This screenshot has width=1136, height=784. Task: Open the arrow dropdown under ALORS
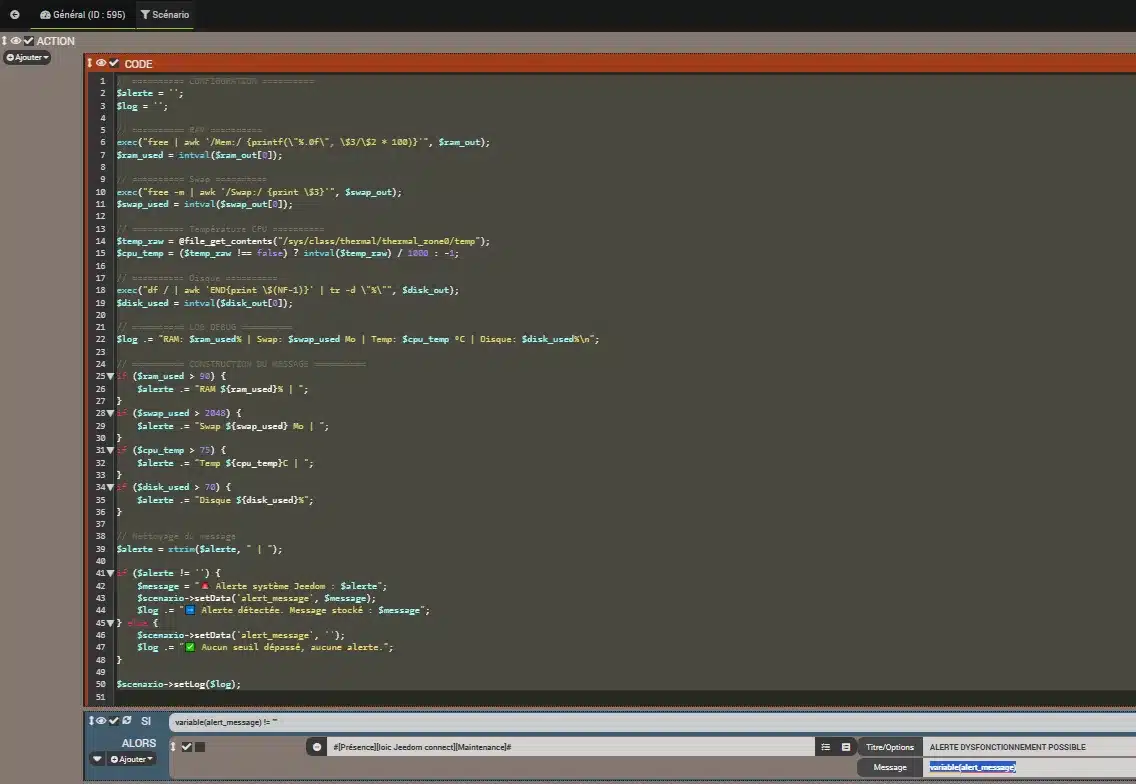pyautogui.click(x=97, y=759)
